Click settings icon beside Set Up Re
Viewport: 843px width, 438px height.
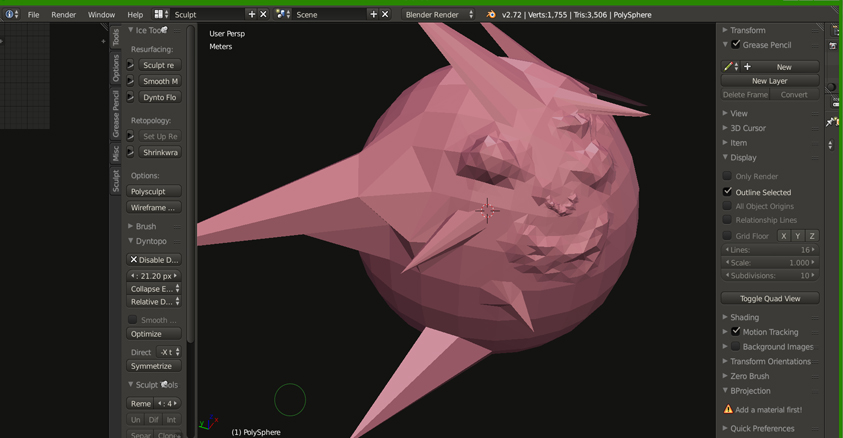pos(131,137)
